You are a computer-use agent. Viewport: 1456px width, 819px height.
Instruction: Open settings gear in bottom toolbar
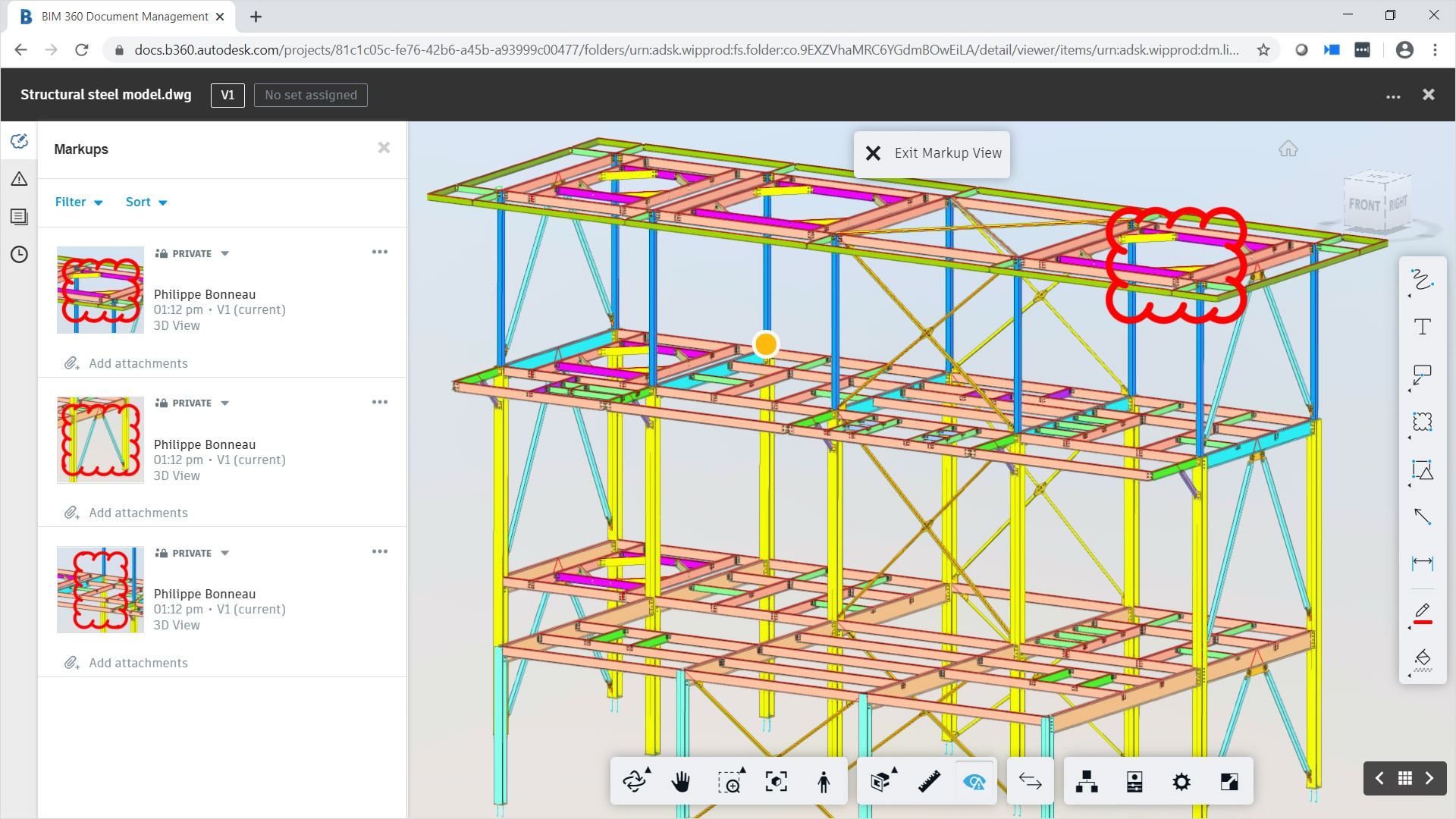click(1182, 781)
